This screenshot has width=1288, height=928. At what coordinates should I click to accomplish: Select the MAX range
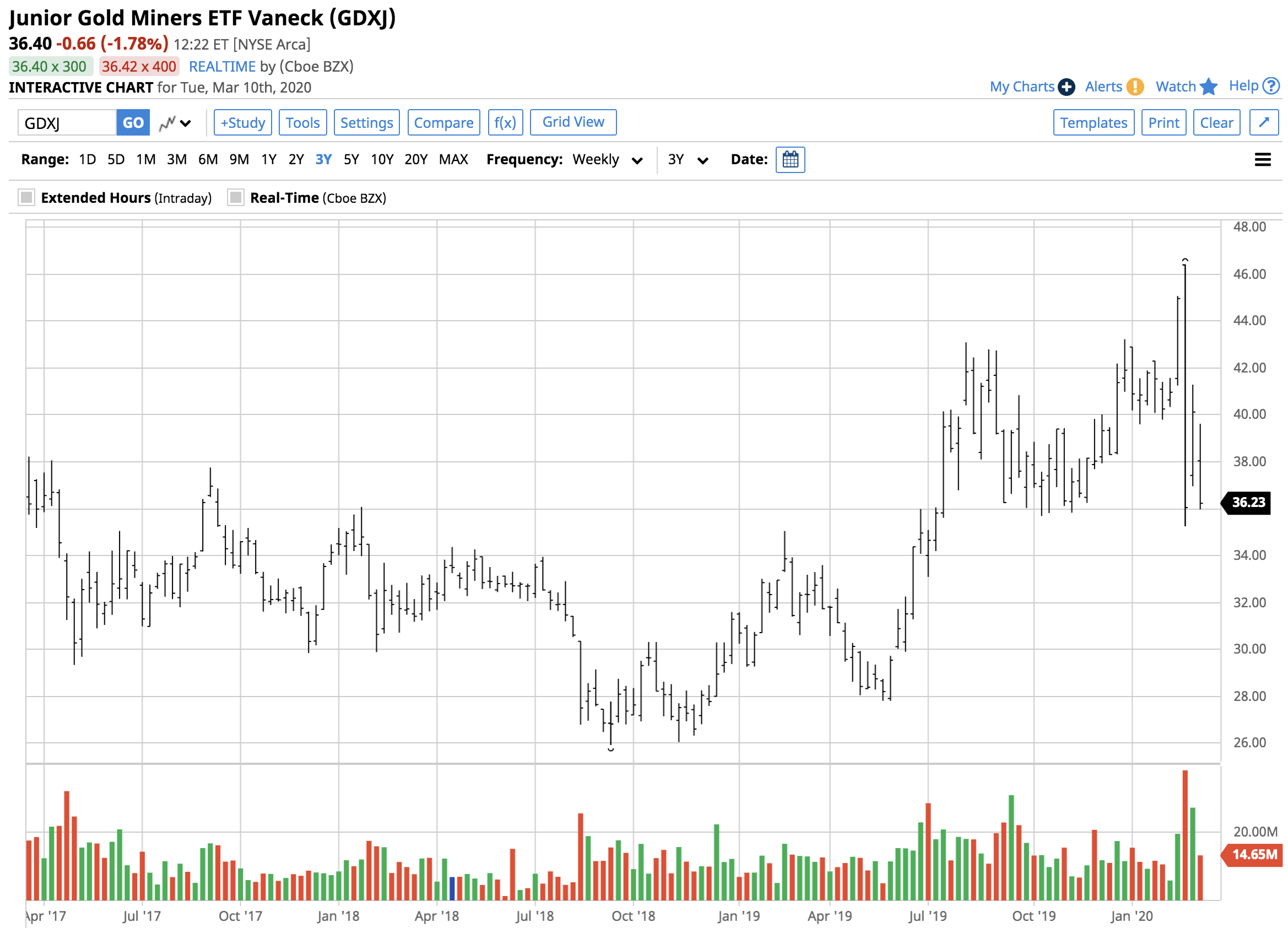pyautogui.click(x=453, y=160)
